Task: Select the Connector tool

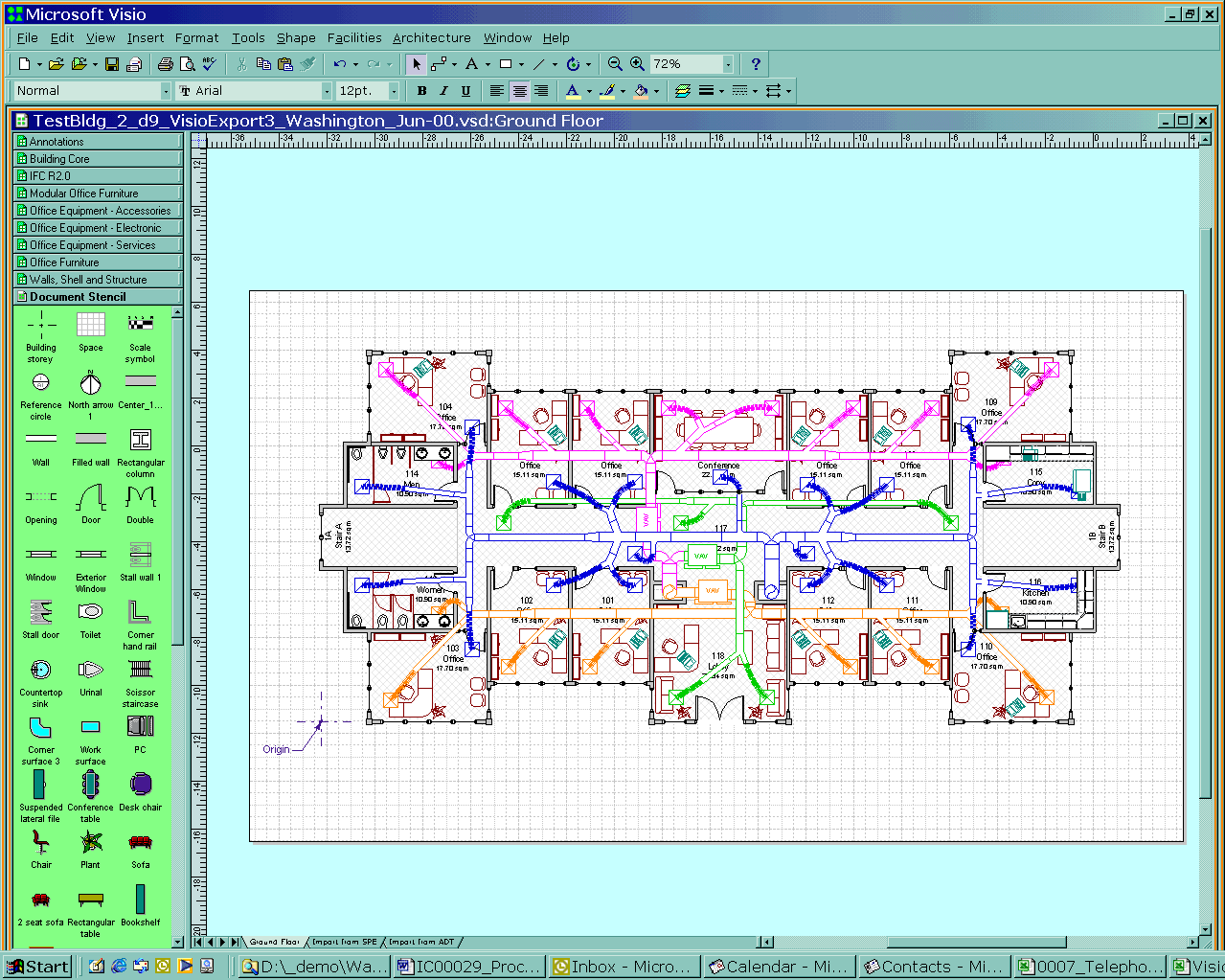Action: coord(439,64)
